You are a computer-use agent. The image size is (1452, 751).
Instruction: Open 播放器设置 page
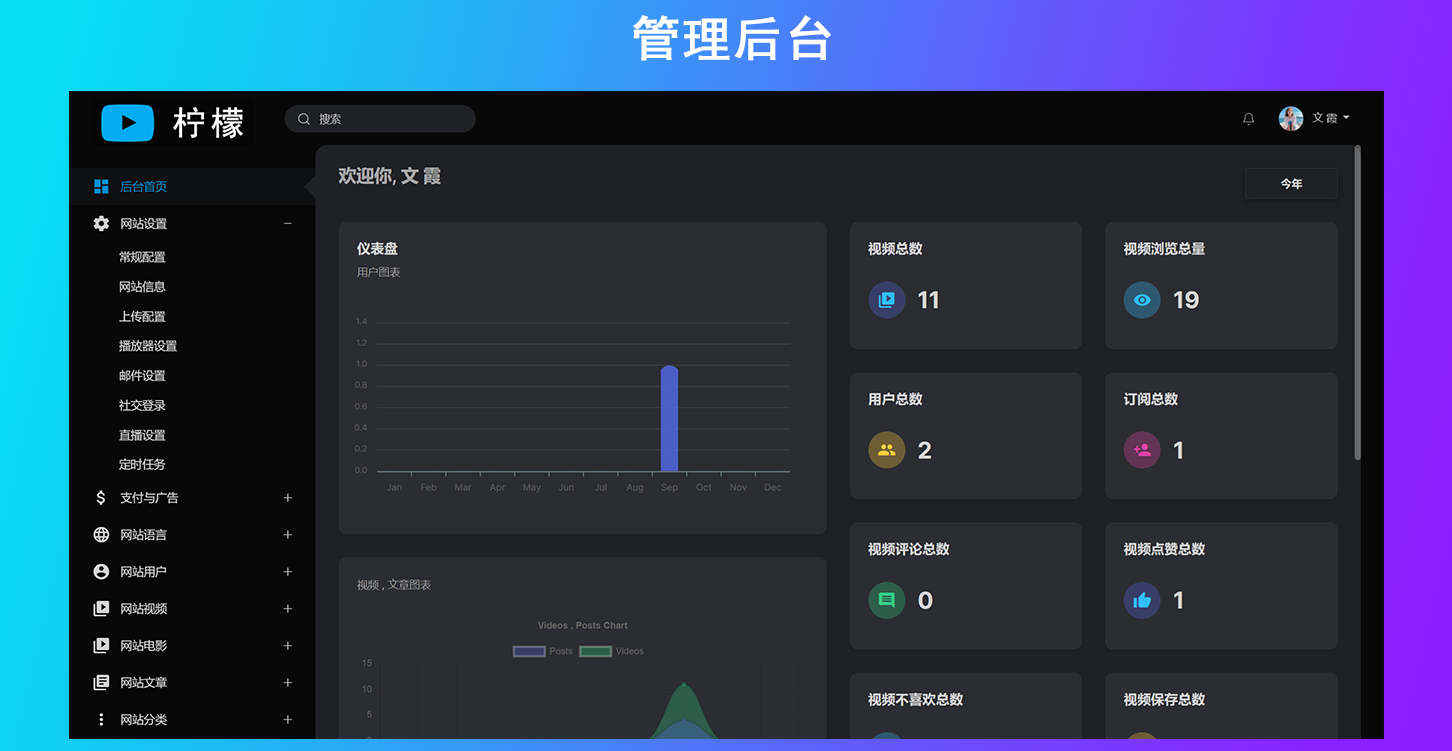[148, 346]
